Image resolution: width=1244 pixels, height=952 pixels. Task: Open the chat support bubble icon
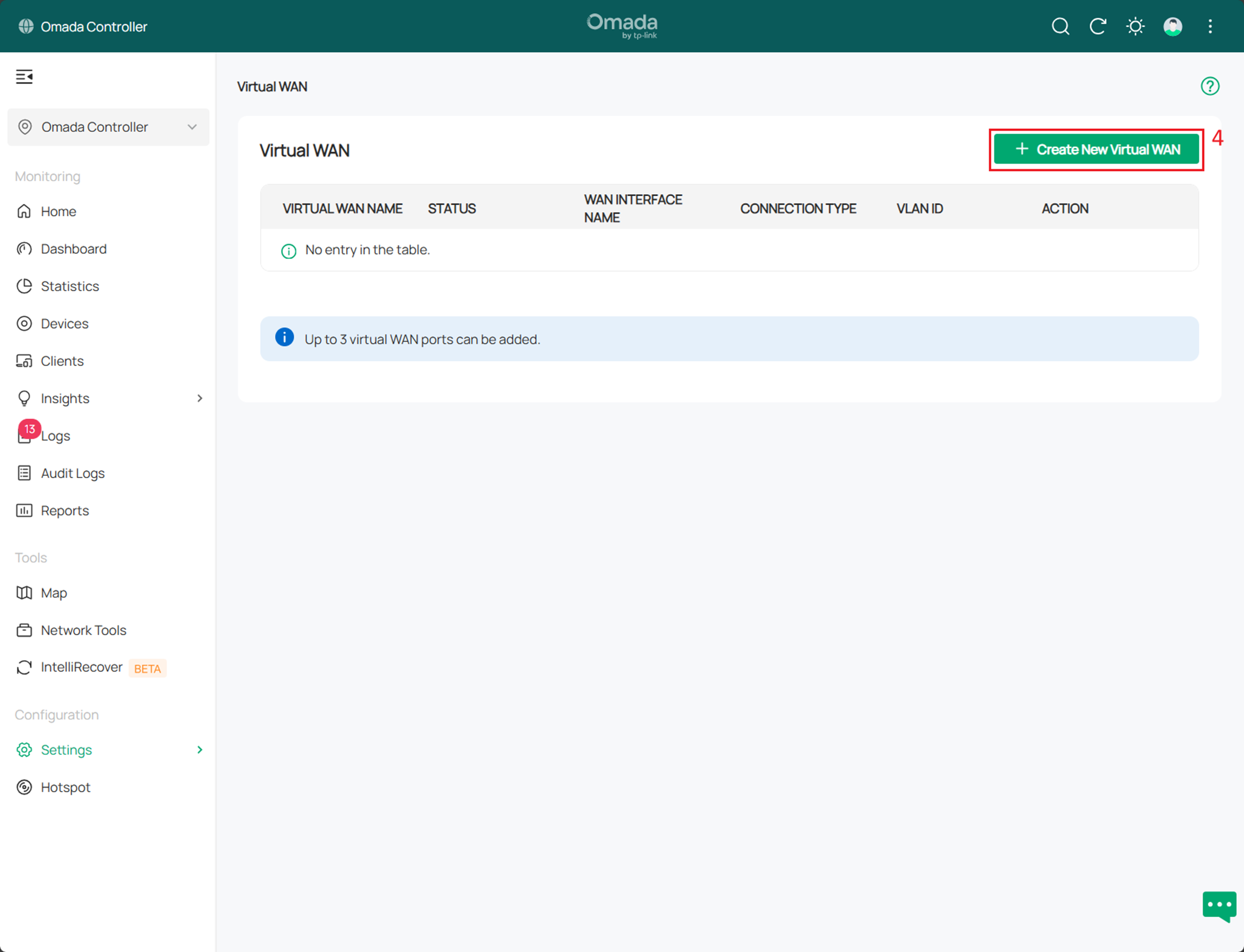click(1219, 907)
